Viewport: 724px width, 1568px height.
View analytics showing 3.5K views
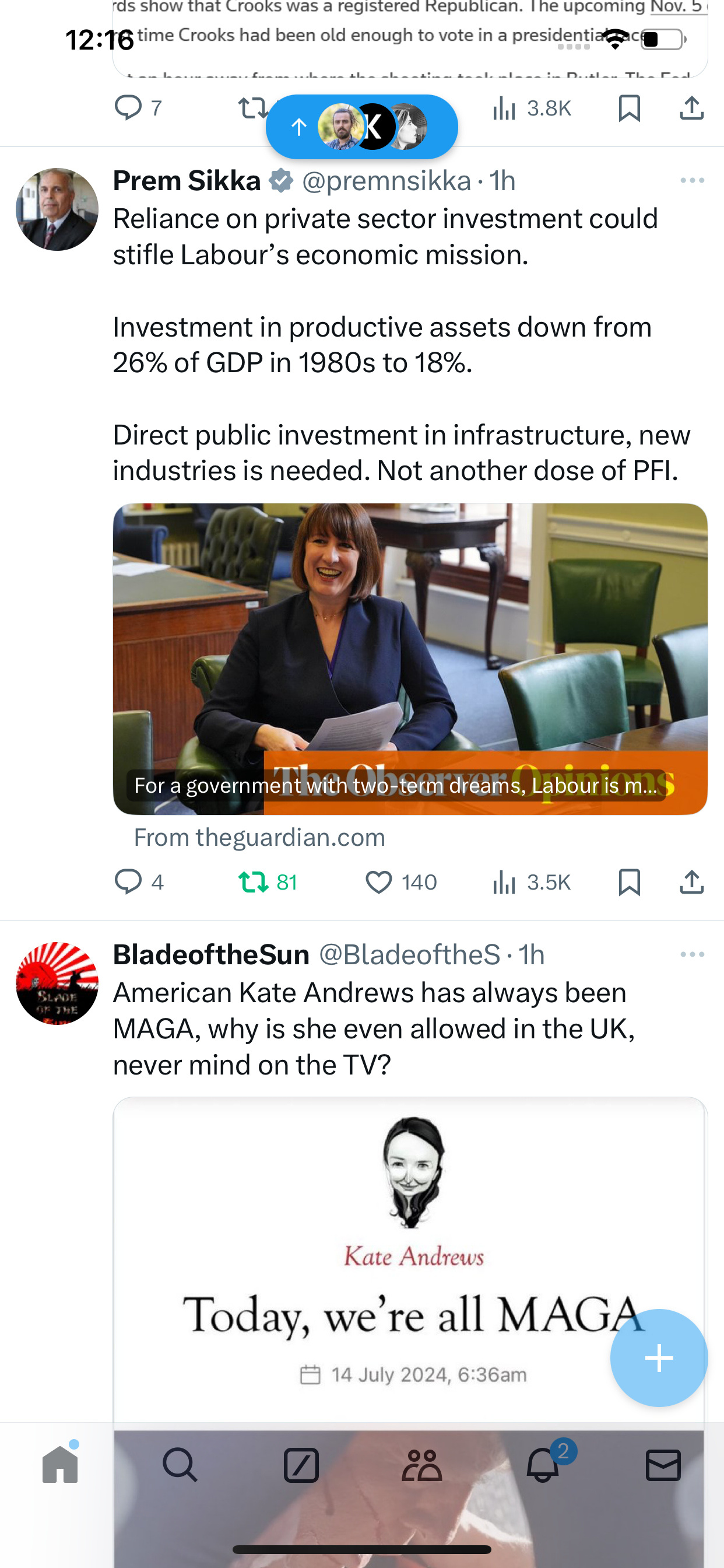click(531, 882)
